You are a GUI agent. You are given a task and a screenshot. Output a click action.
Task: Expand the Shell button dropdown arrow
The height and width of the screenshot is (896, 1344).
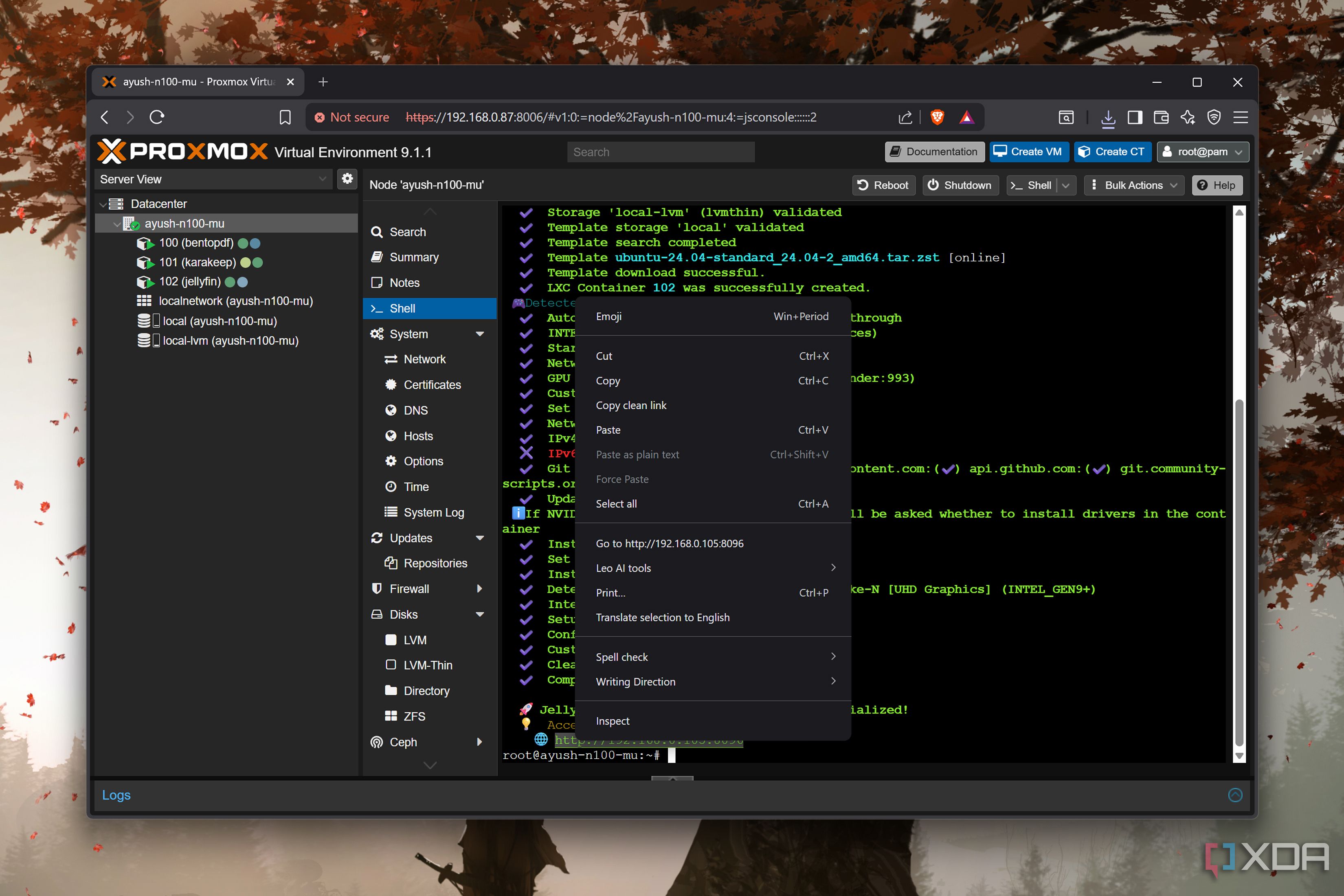point(1066,185)
